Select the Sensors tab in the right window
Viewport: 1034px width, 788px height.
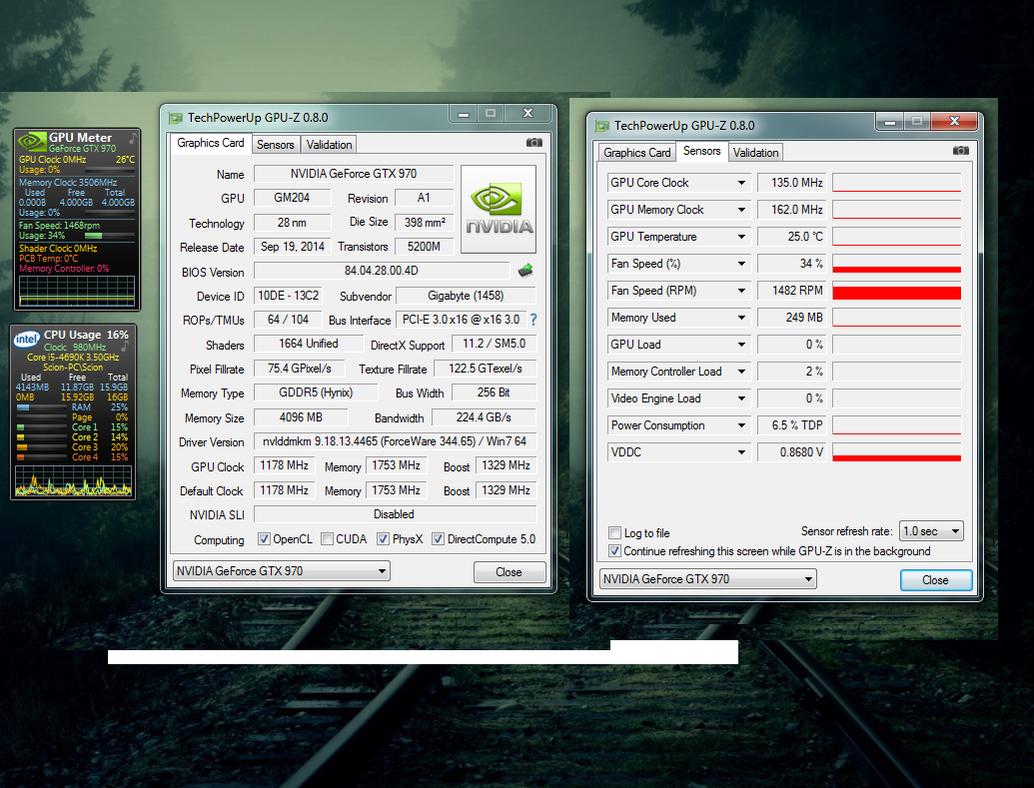pyautogui.click(x=702, y=151)
